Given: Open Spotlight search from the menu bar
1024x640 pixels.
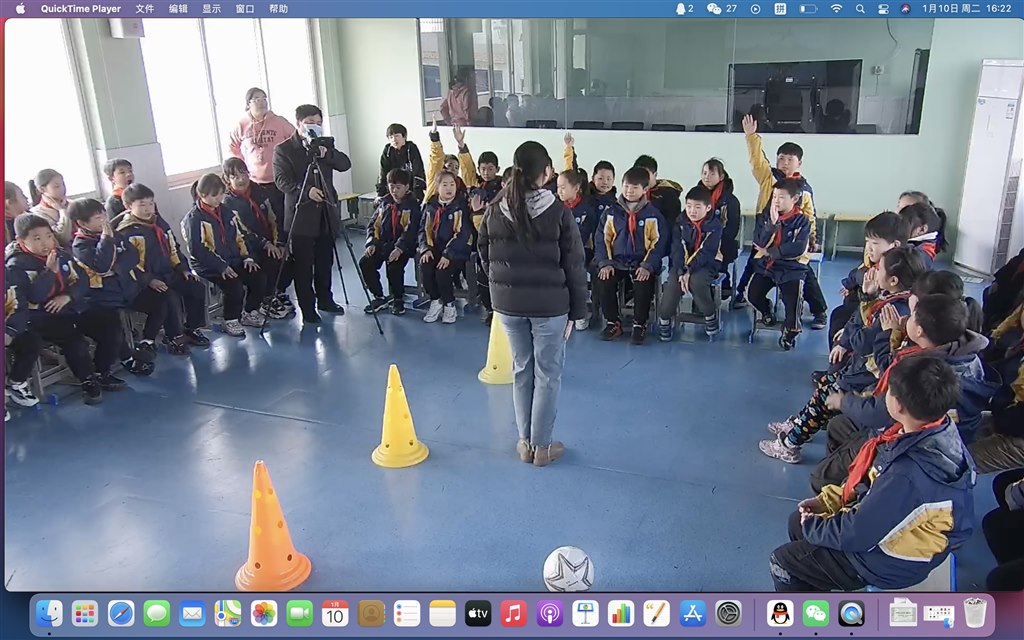Looking at the screenshot, I should [860, 8].
